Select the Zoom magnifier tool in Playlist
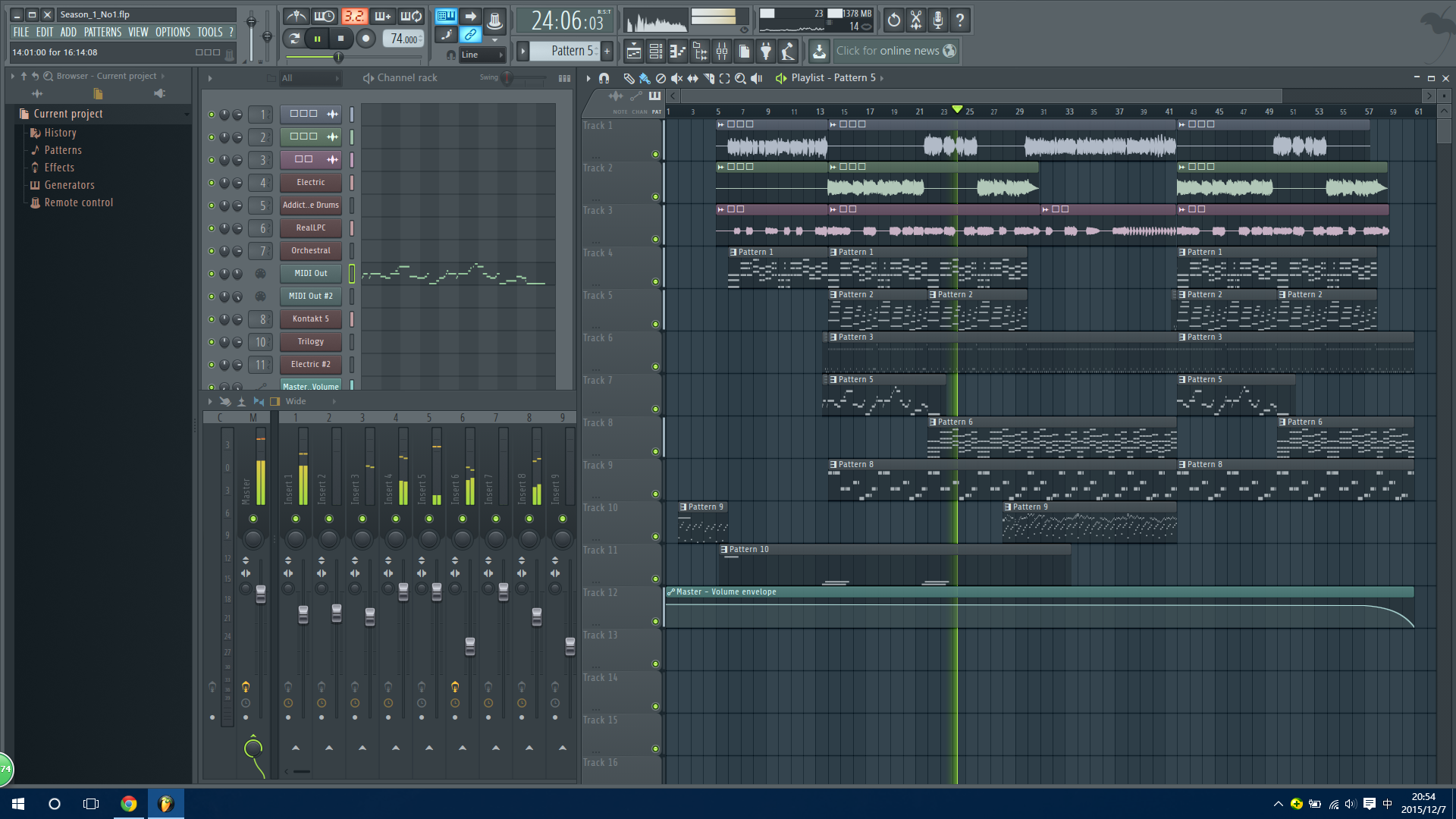 [x=740, y=78]
